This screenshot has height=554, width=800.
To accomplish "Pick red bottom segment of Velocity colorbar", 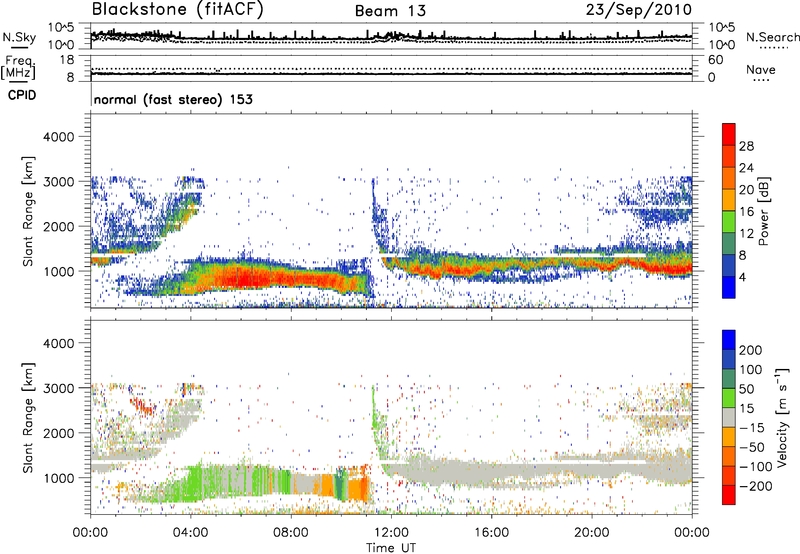I will click(729, 495).
